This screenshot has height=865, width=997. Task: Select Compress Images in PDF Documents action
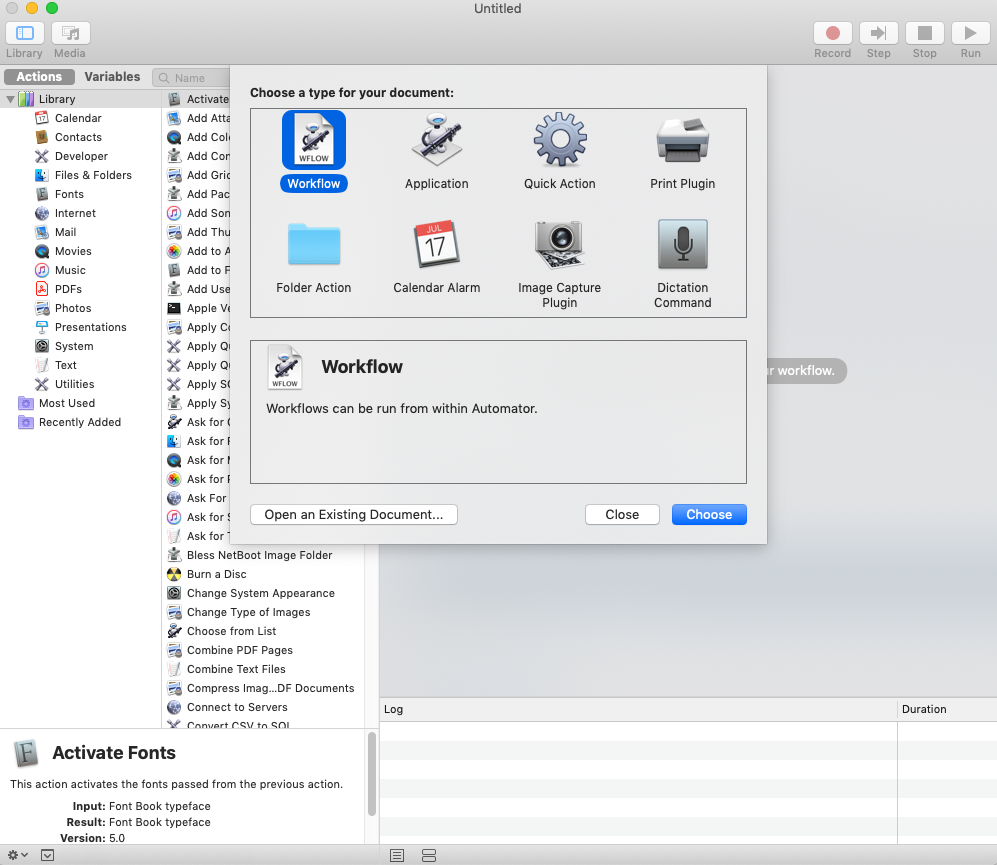270,689
